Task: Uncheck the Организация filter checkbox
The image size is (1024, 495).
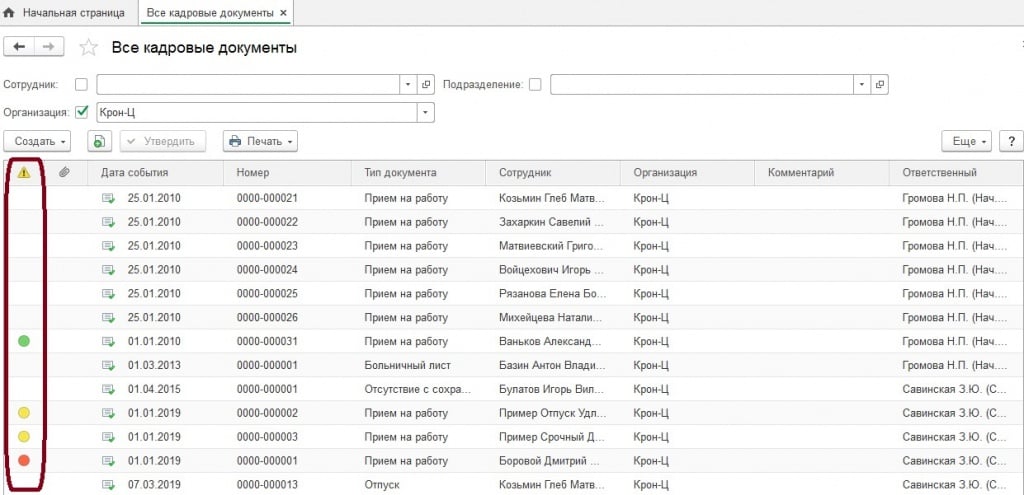Action: [x=82, y=112]
